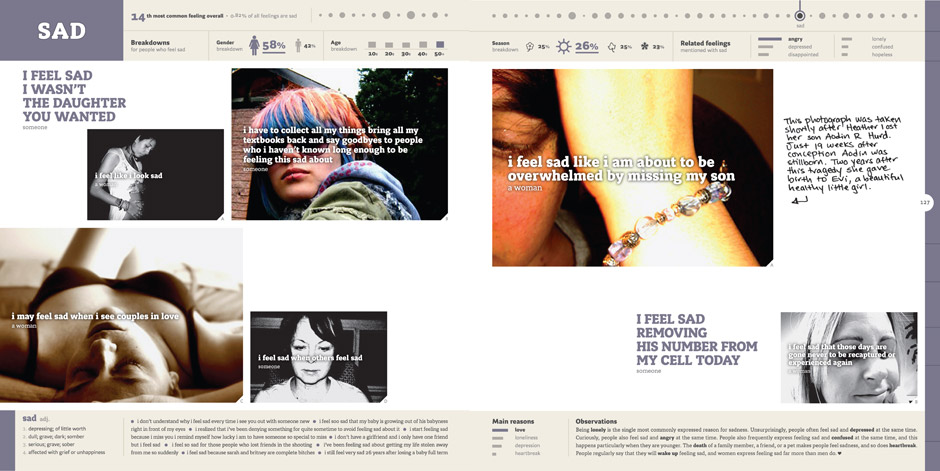Open the beaded bracelet photo about missing son
Image resolution: width=940 pixels, height=471 pixels.
[632, 167]
